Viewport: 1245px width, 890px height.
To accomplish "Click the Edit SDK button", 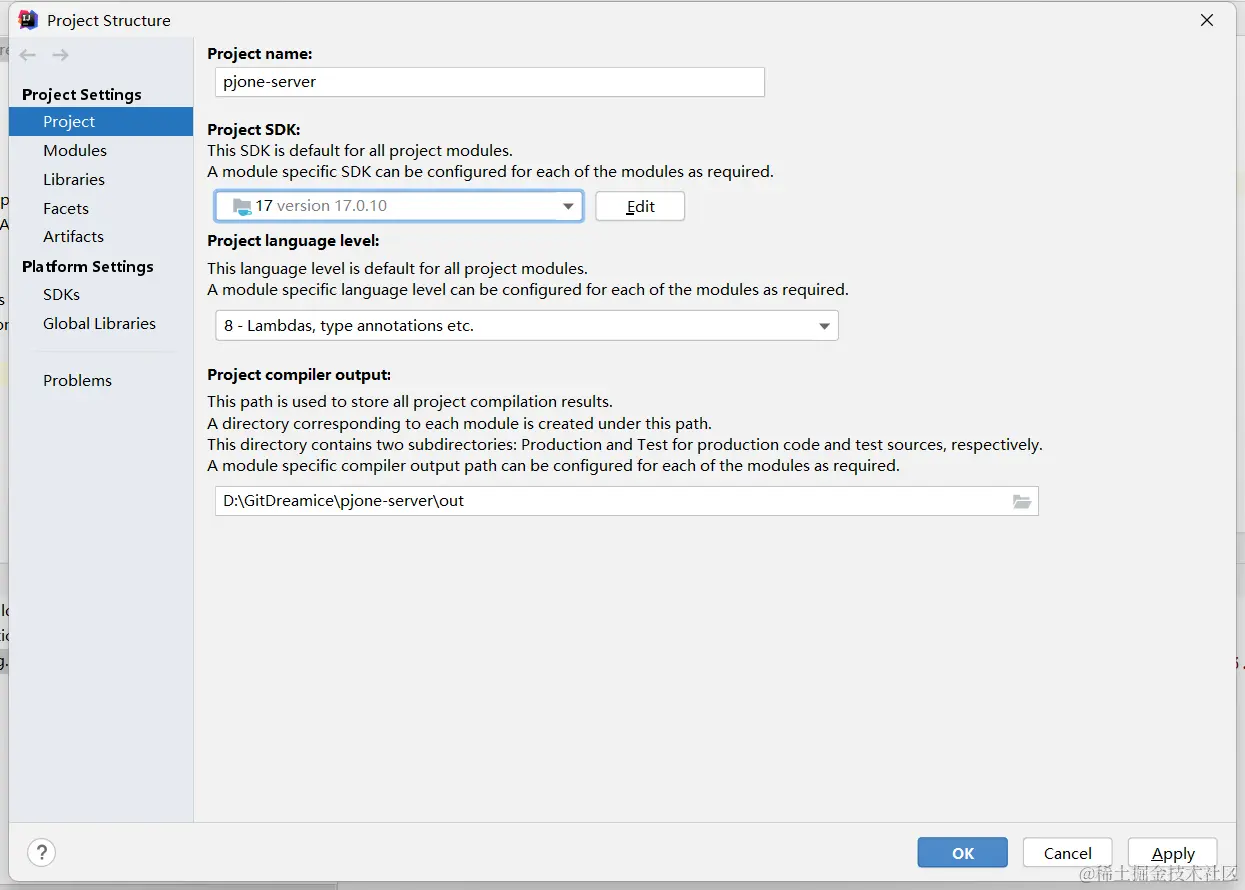I will [x=640, y=206].
